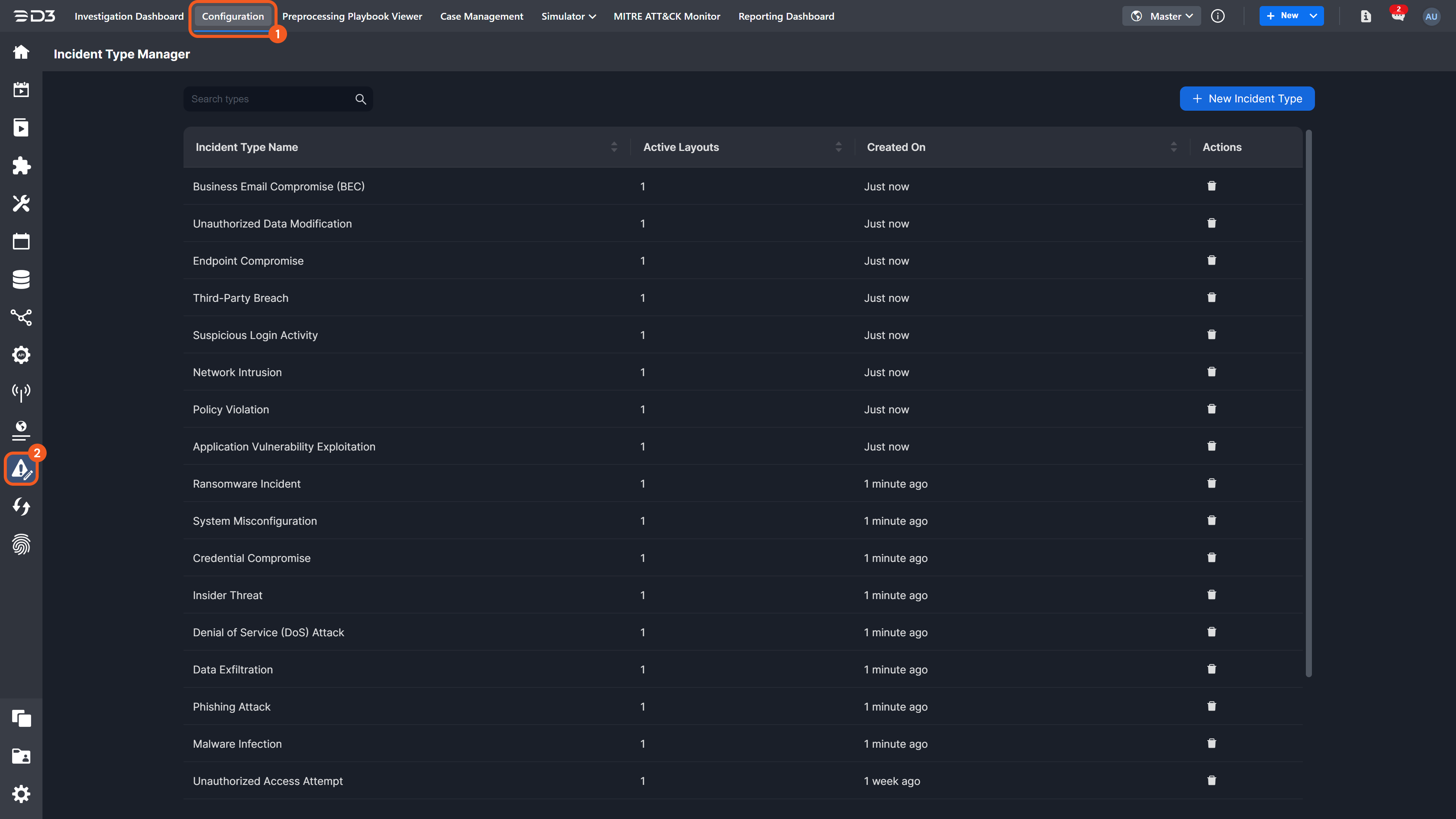This screenshot has height=819, width=1456.
Task: Open the Ransomware Incident row
Action: 246,484
